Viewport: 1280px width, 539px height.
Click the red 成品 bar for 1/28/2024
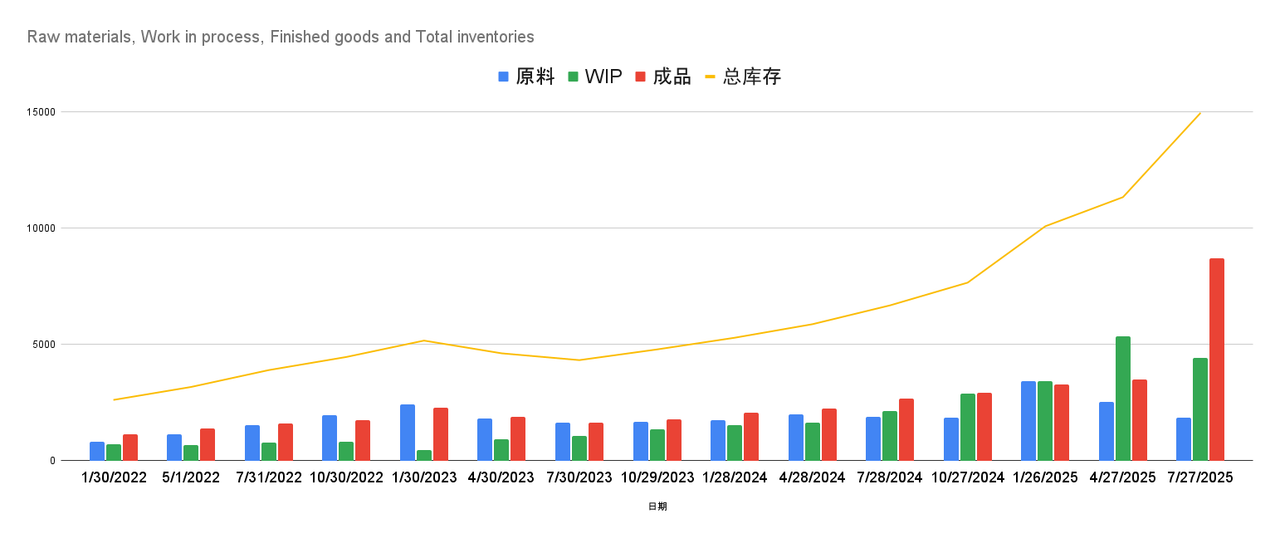pos(751,437)
